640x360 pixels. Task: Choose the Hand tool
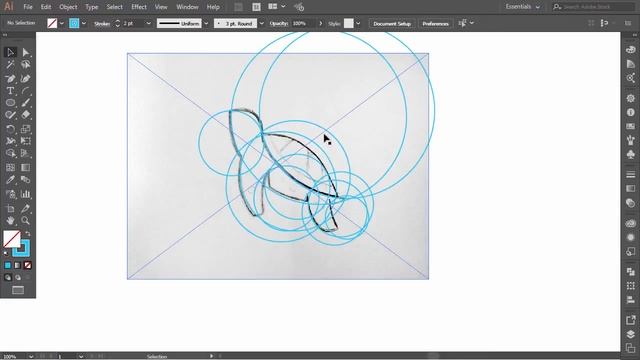[10, 221]
